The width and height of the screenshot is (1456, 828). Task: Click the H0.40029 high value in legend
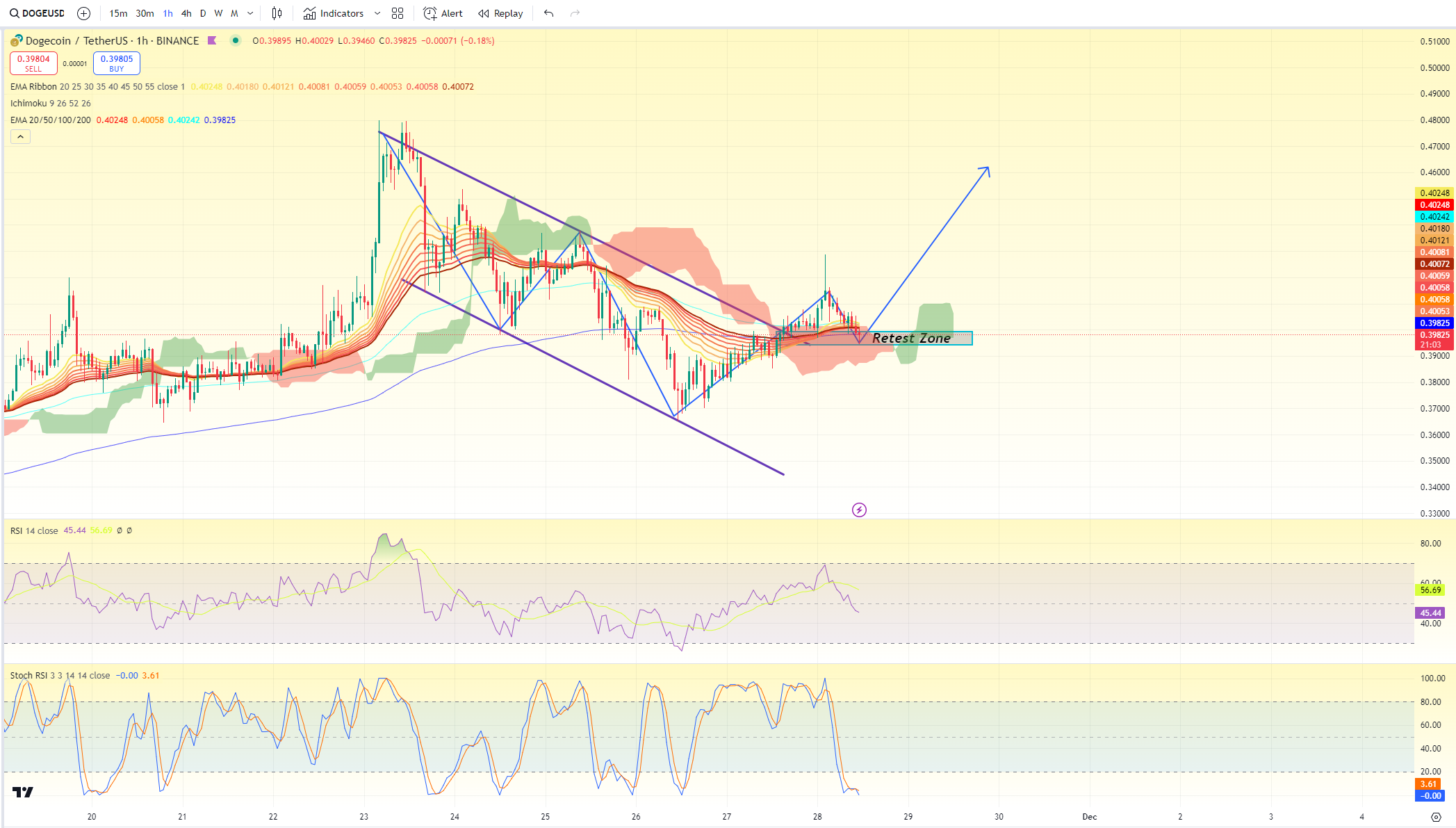click(314, 41)
